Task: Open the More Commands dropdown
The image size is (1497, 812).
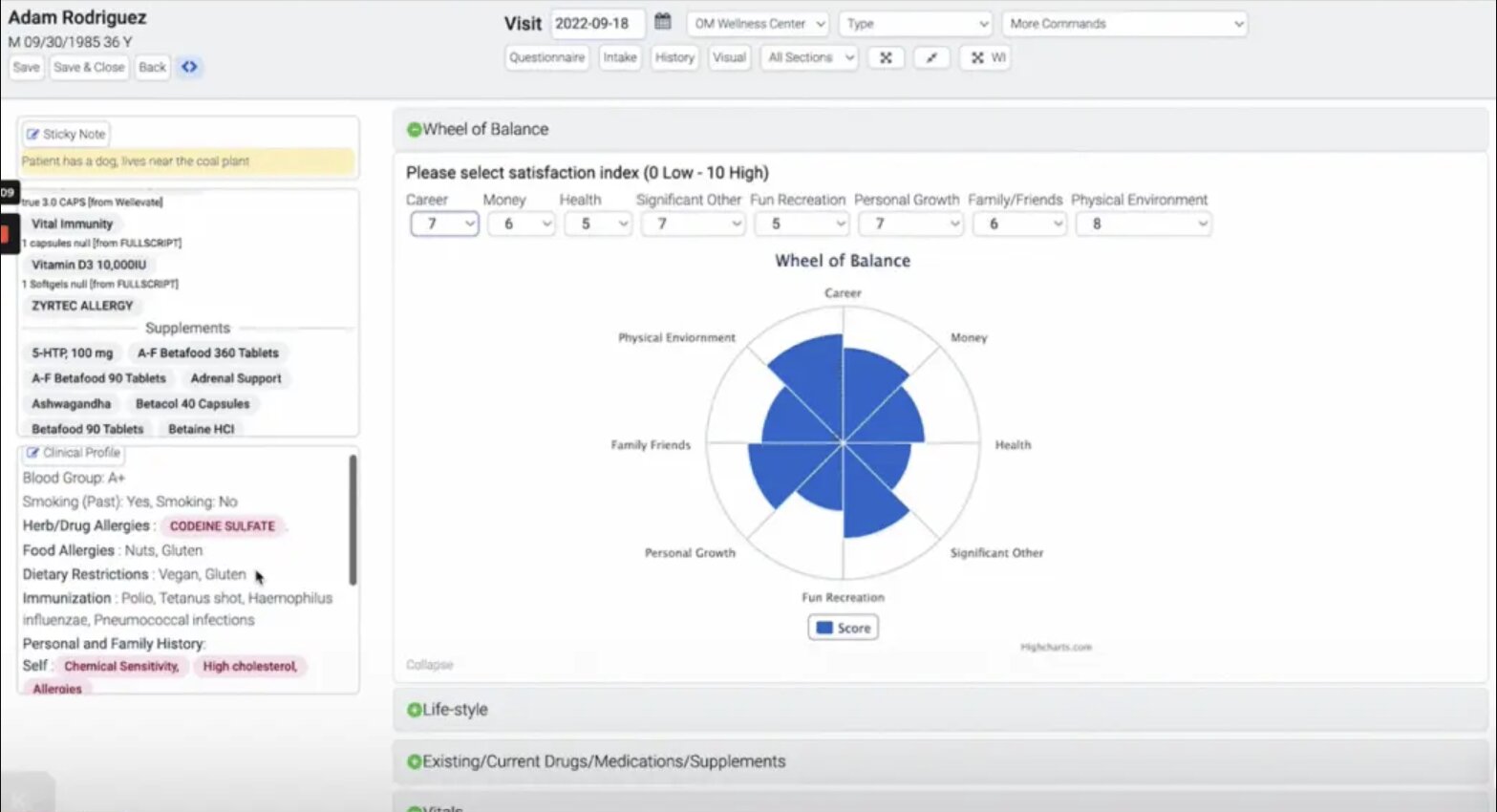Action: [x=1124, y=24]
